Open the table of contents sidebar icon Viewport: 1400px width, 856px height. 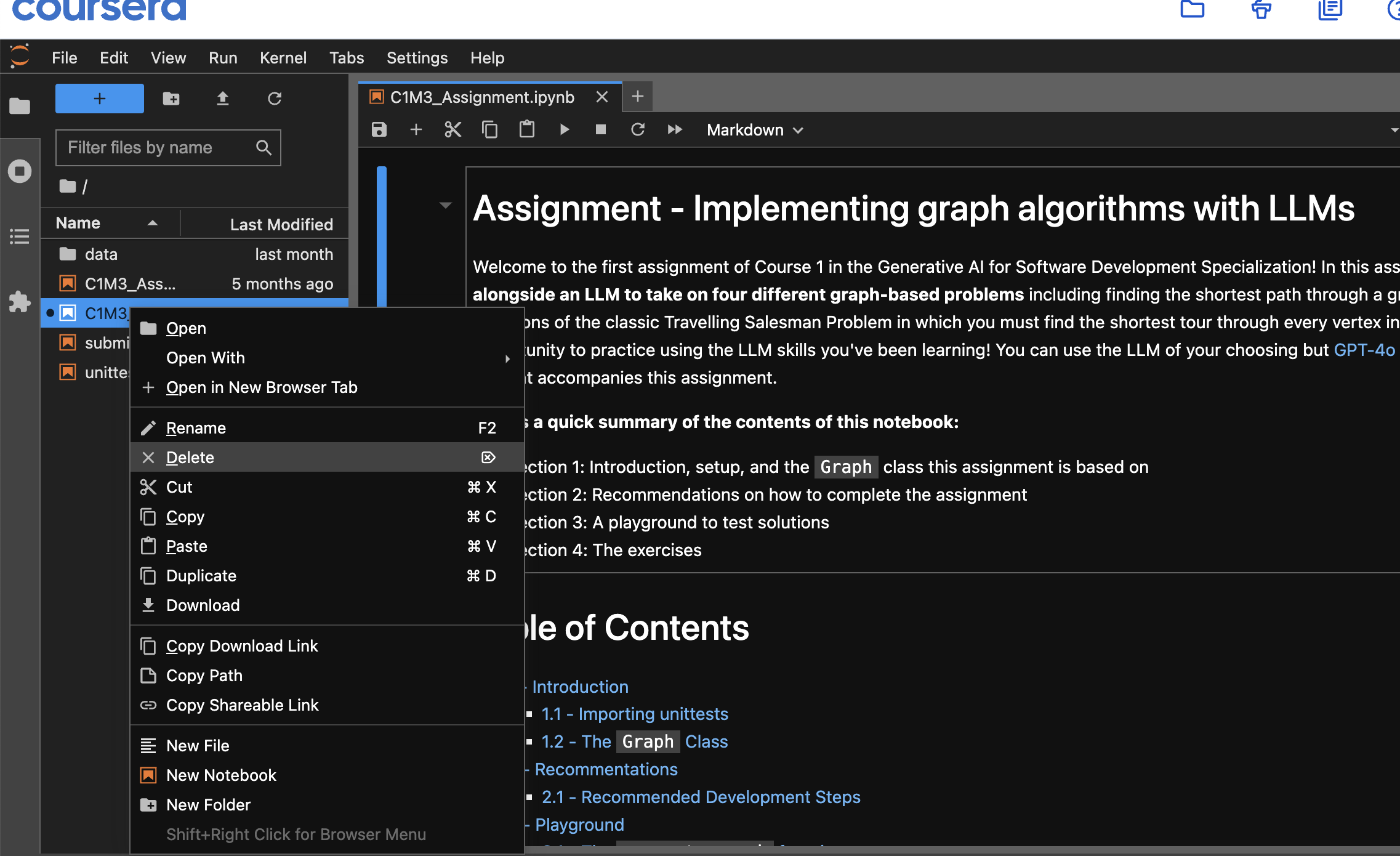pos(20,236)
